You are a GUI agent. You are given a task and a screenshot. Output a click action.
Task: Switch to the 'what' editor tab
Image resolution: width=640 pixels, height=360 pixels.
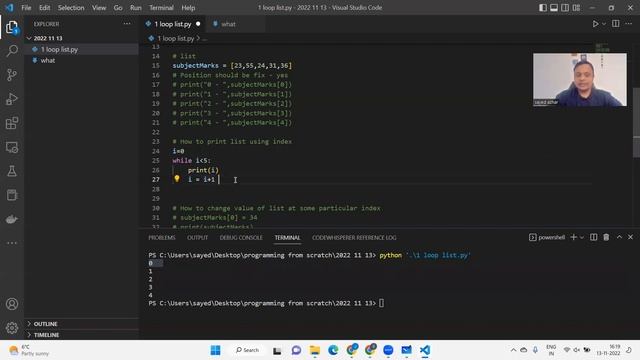click(x=228, y=24)
